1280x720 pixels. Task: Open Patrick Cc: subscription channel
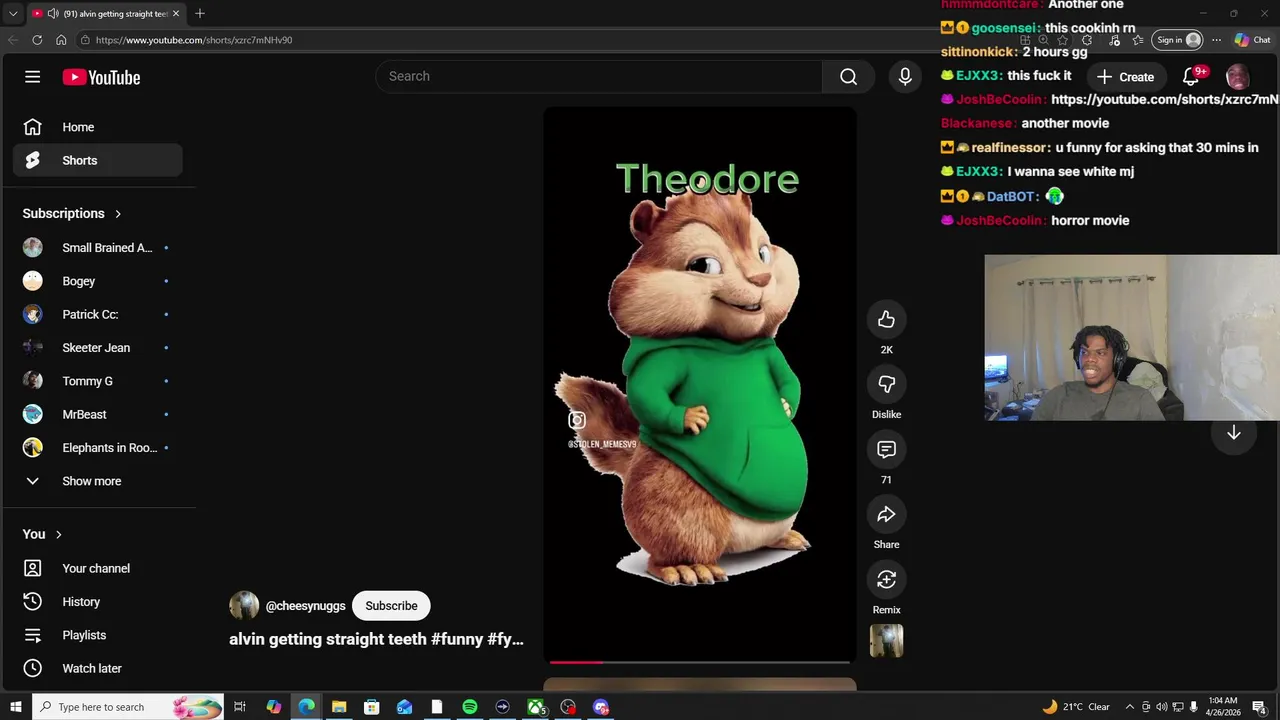(x=98, y=314)
